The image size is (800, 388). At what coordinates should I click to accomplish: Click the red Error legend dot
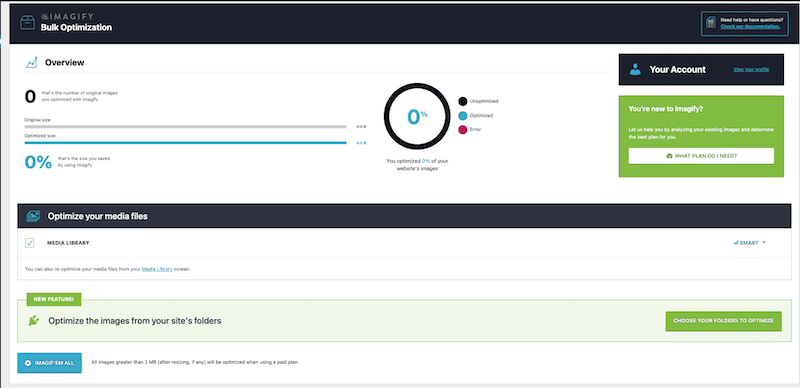pyautogui.click(x=463, y=130)
